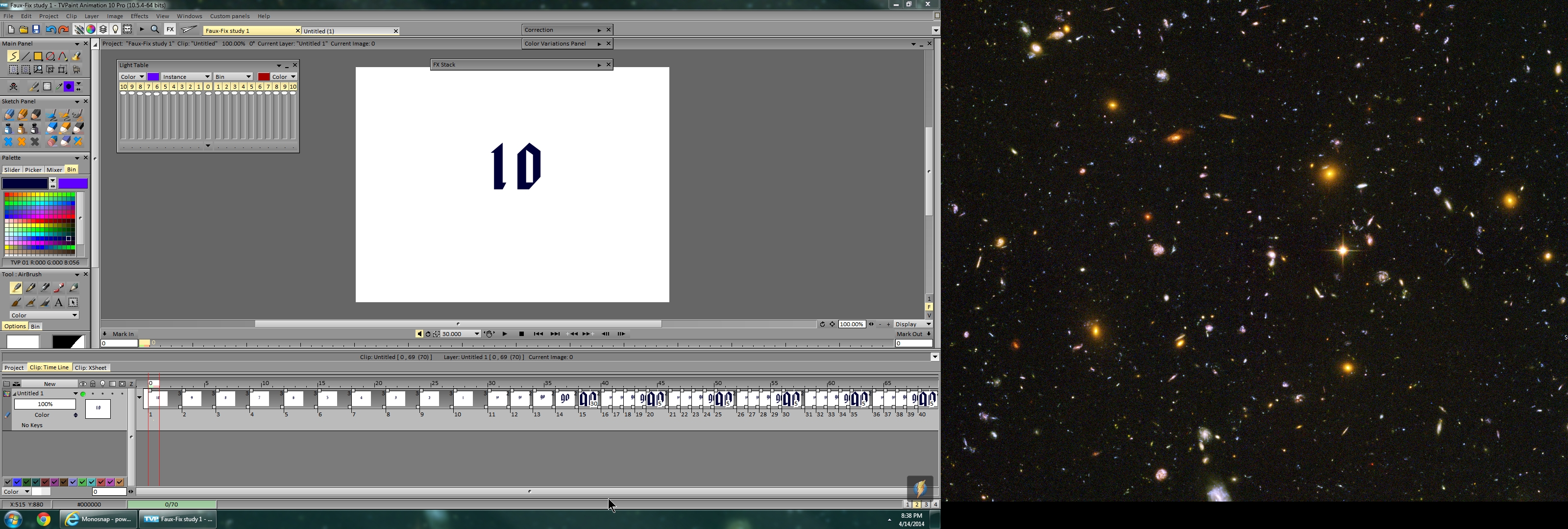Select the straight line tool
This screenshot has width=1568, height=529.
(25, 56)
